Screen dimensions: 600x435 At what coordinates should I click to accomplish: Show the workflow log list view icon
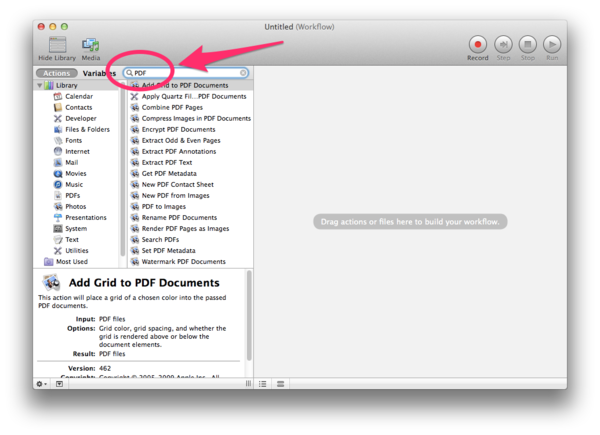tap(262, 384)
